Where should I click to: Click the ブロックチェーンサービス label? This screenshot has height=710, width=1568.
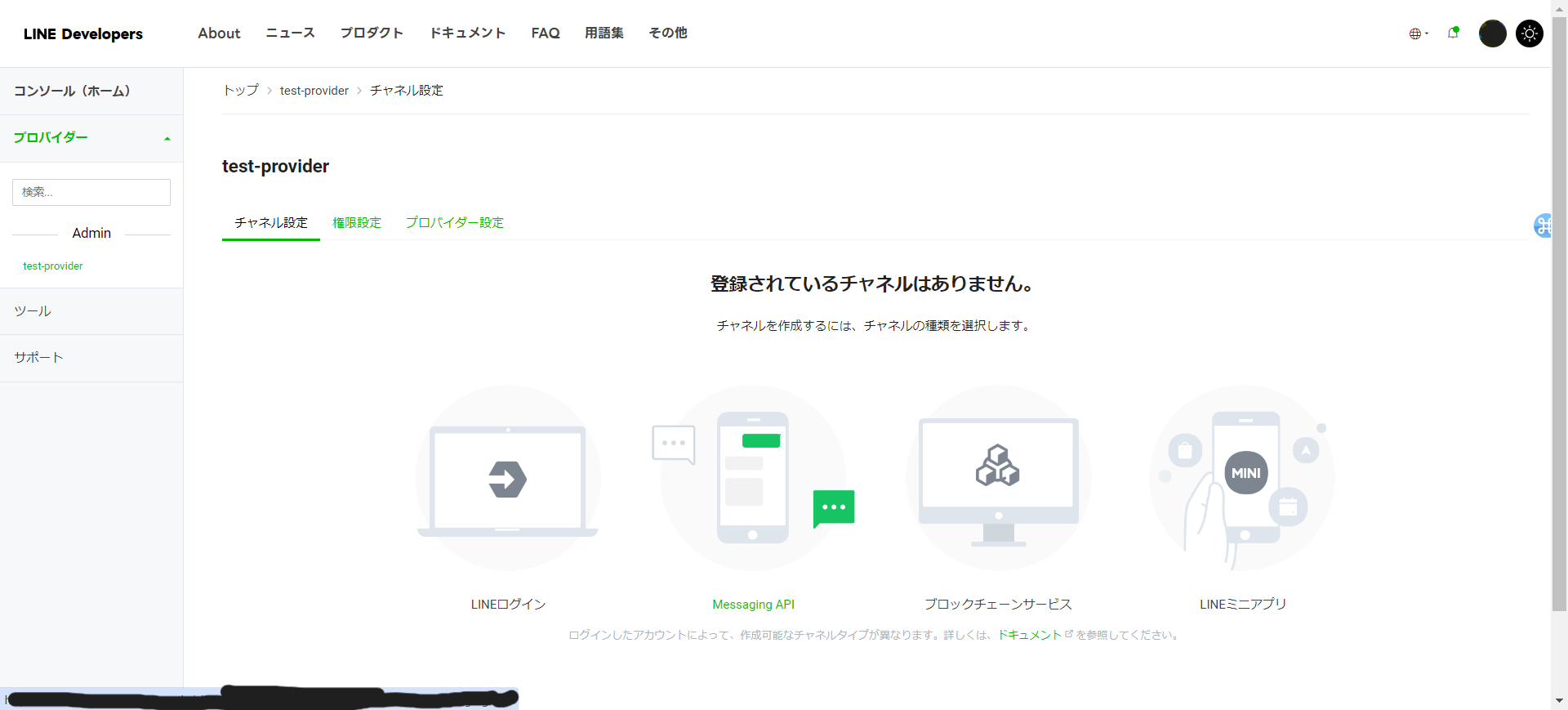999,605
